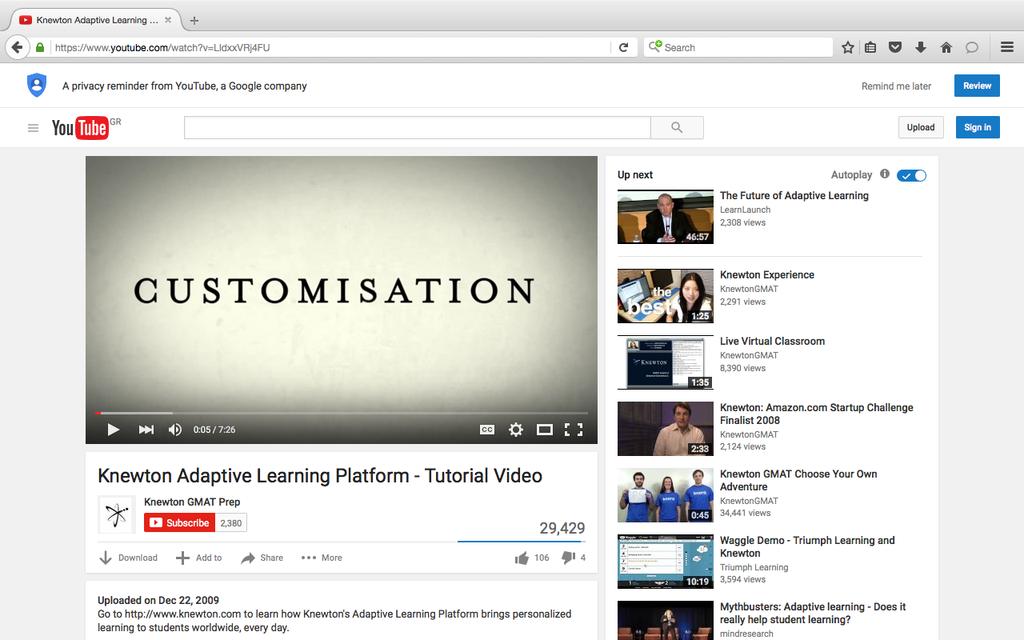The width and height of the screenshot is (1024, 640).
Task: Click the 2,380 subscriber count
Action: 231,522
